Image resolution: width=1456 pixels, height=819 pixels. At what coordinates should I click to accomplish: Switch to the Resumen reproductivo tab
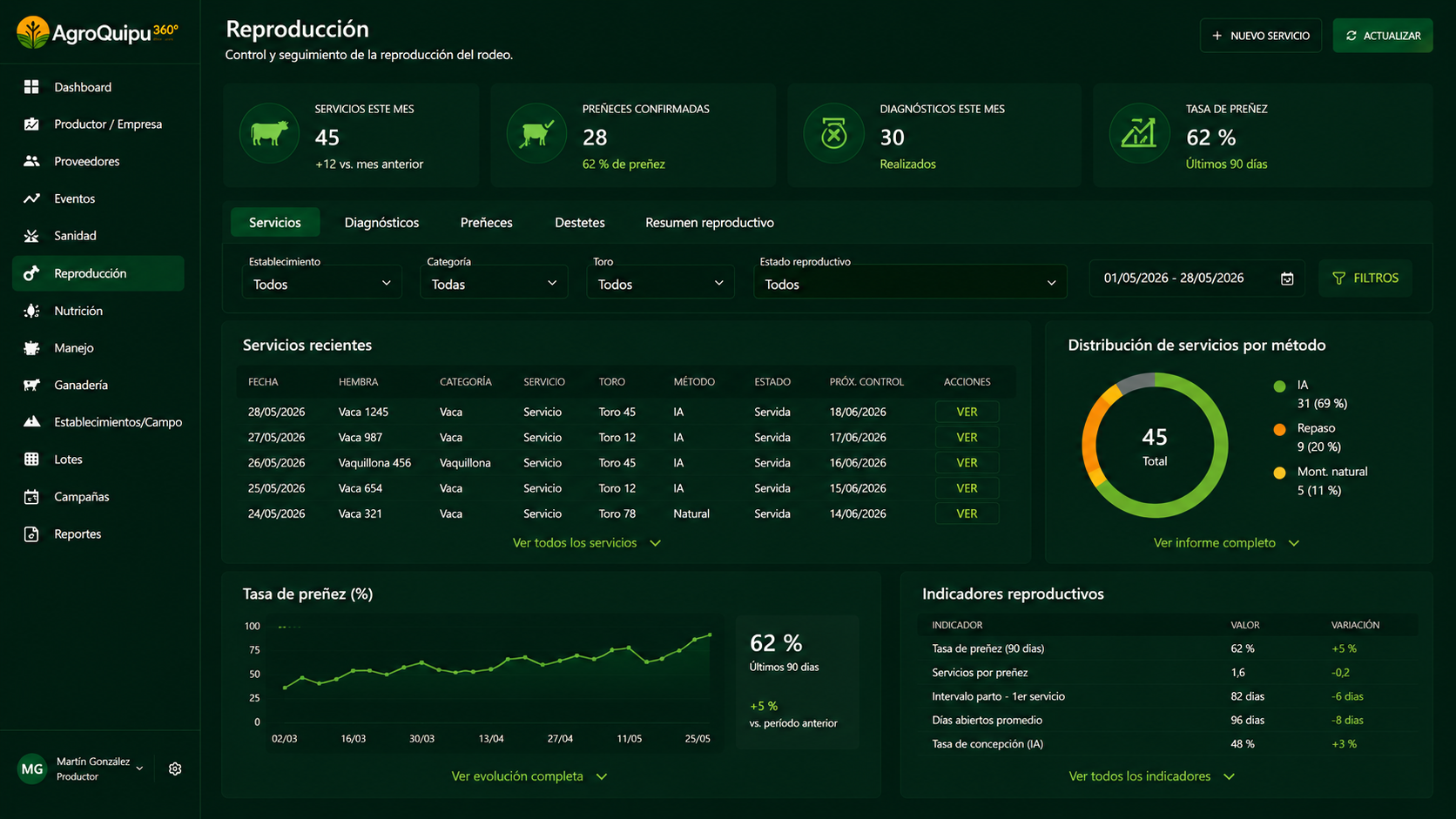click(710, 223)
